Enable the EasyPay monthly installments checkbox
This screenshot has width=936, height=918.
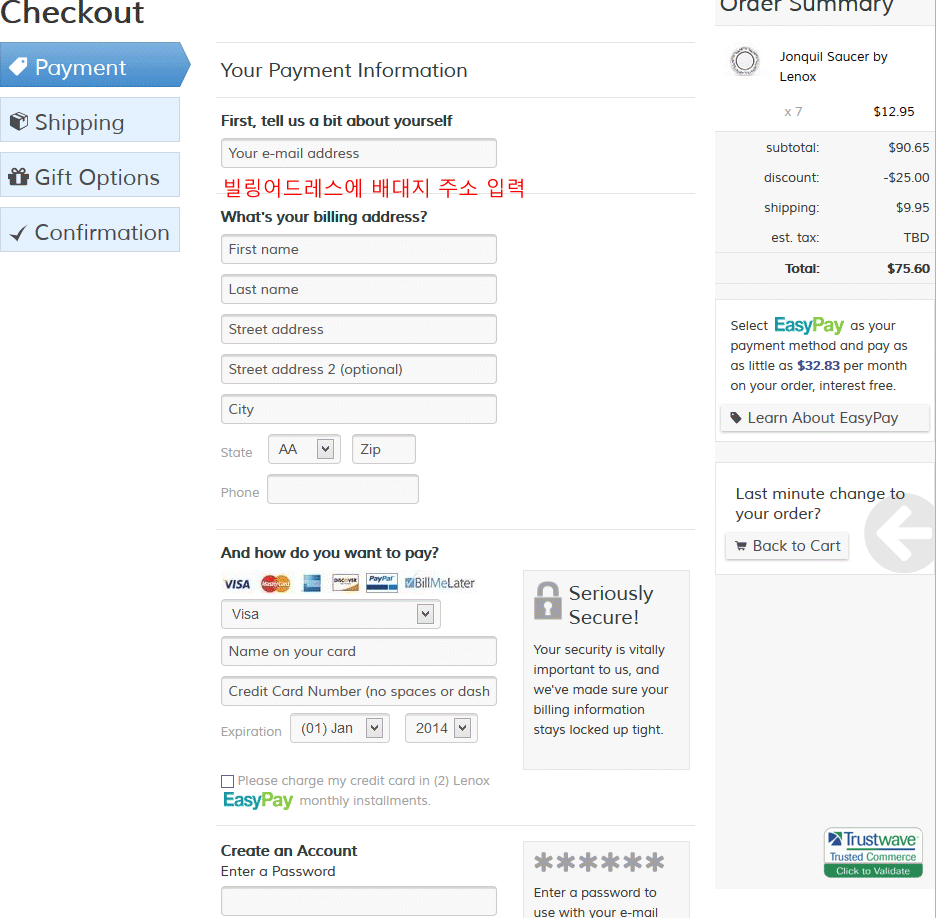(228, 781)
